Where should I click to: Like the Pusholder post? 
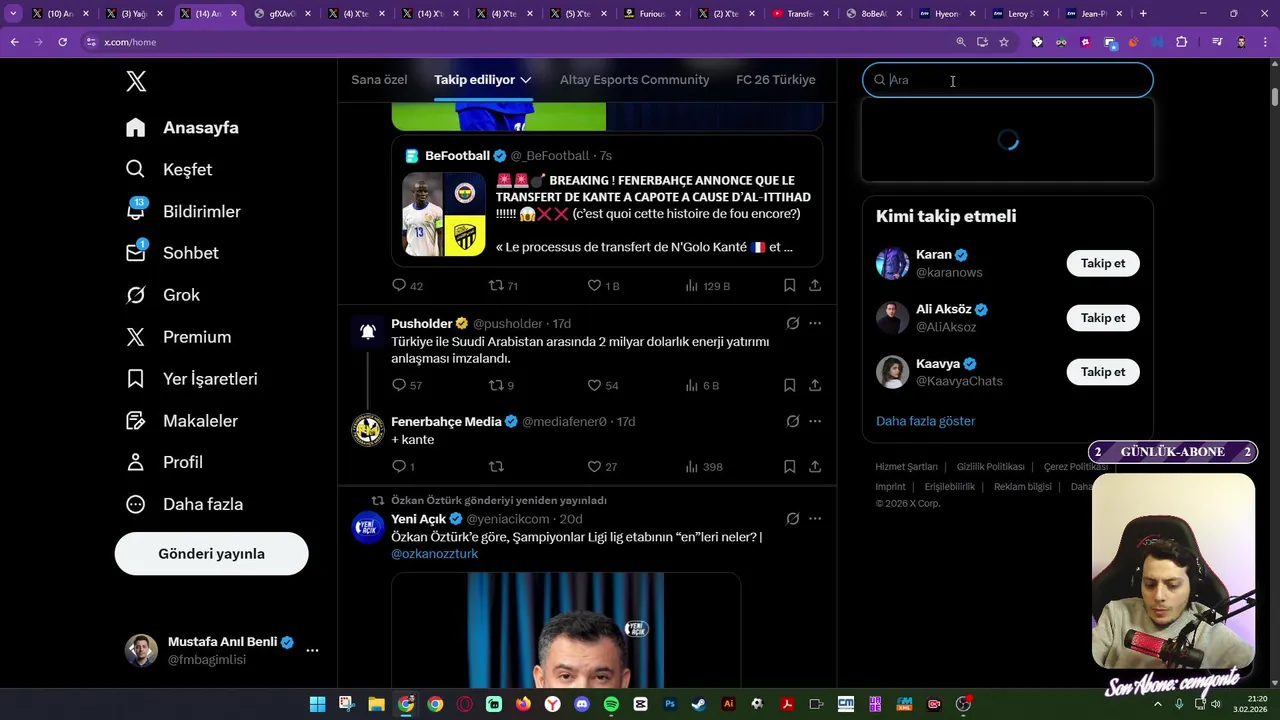(602, 385)
